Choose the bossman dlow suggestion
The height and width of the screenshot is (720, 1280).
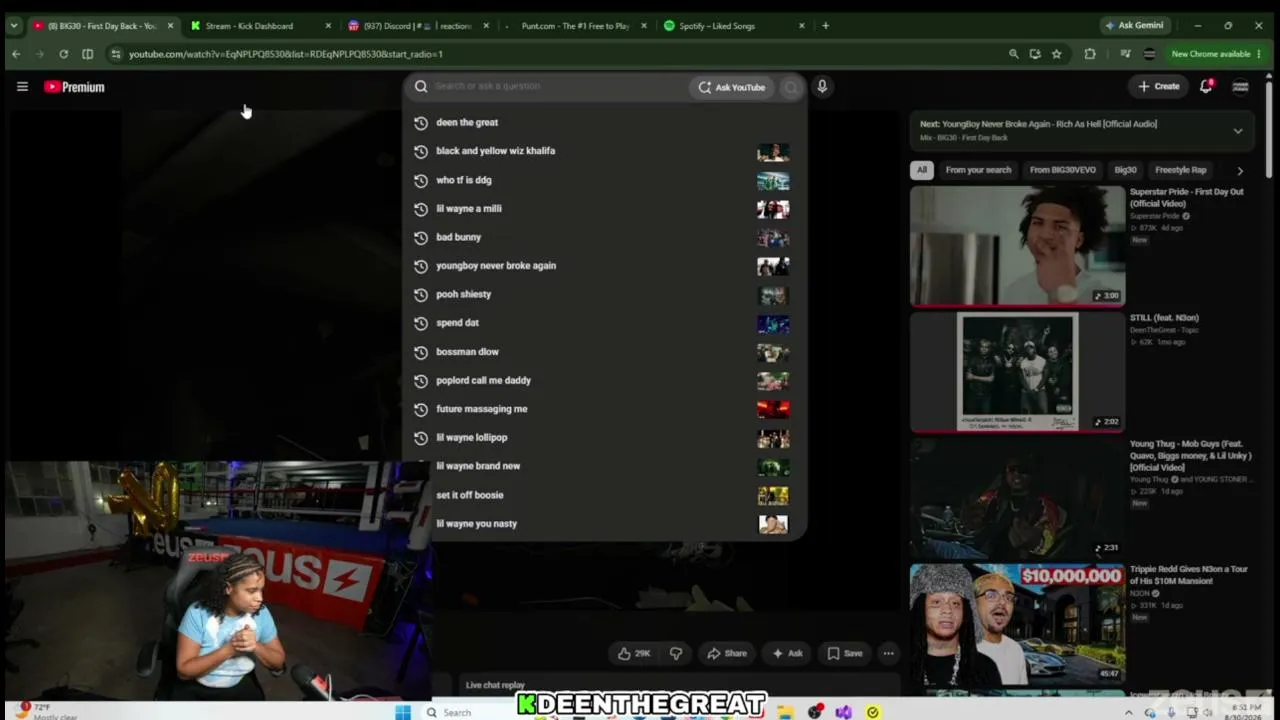pyautogui.click(x=604, y=352)
